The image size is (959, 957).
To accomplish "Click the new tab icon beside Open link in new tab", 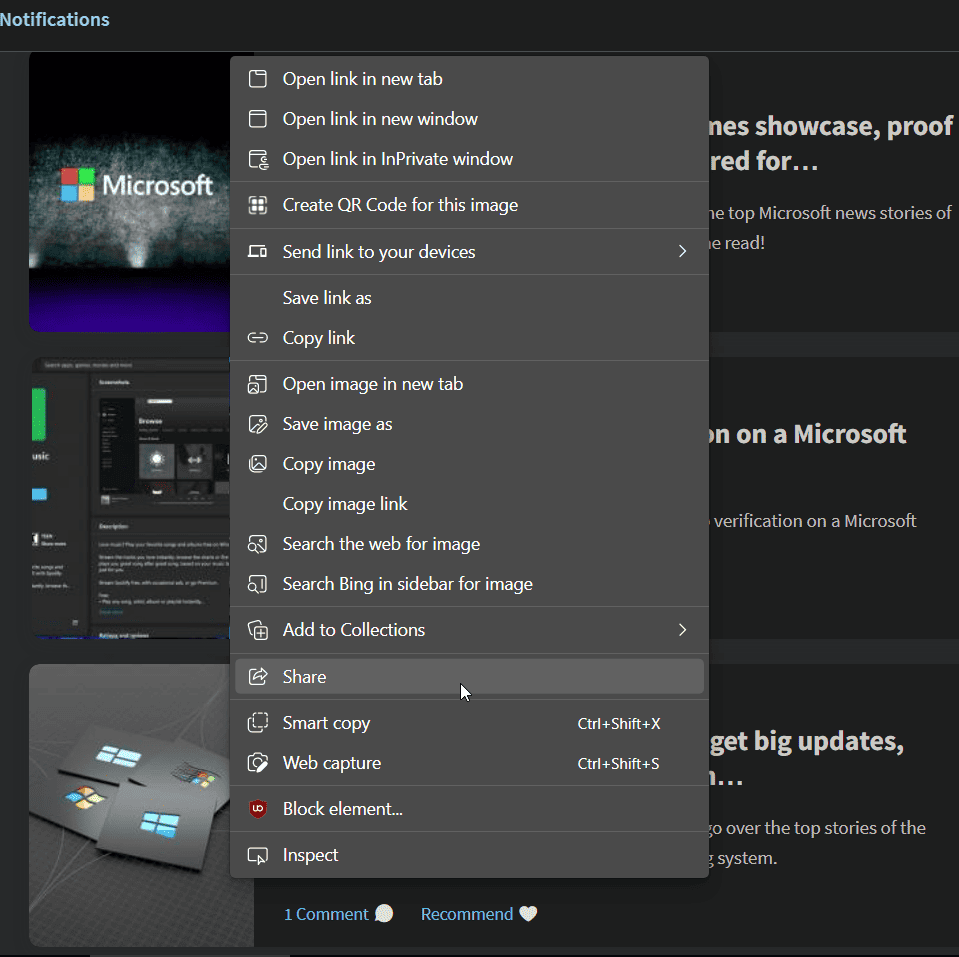I will pyautogui.click(x=257, y=79).
